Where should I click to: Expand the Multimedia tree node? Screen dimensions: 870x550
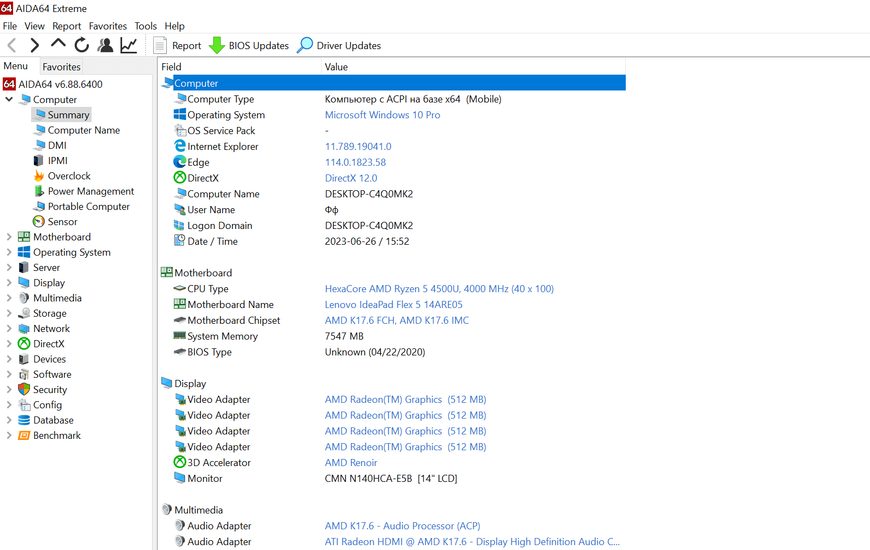coord(9,298)
